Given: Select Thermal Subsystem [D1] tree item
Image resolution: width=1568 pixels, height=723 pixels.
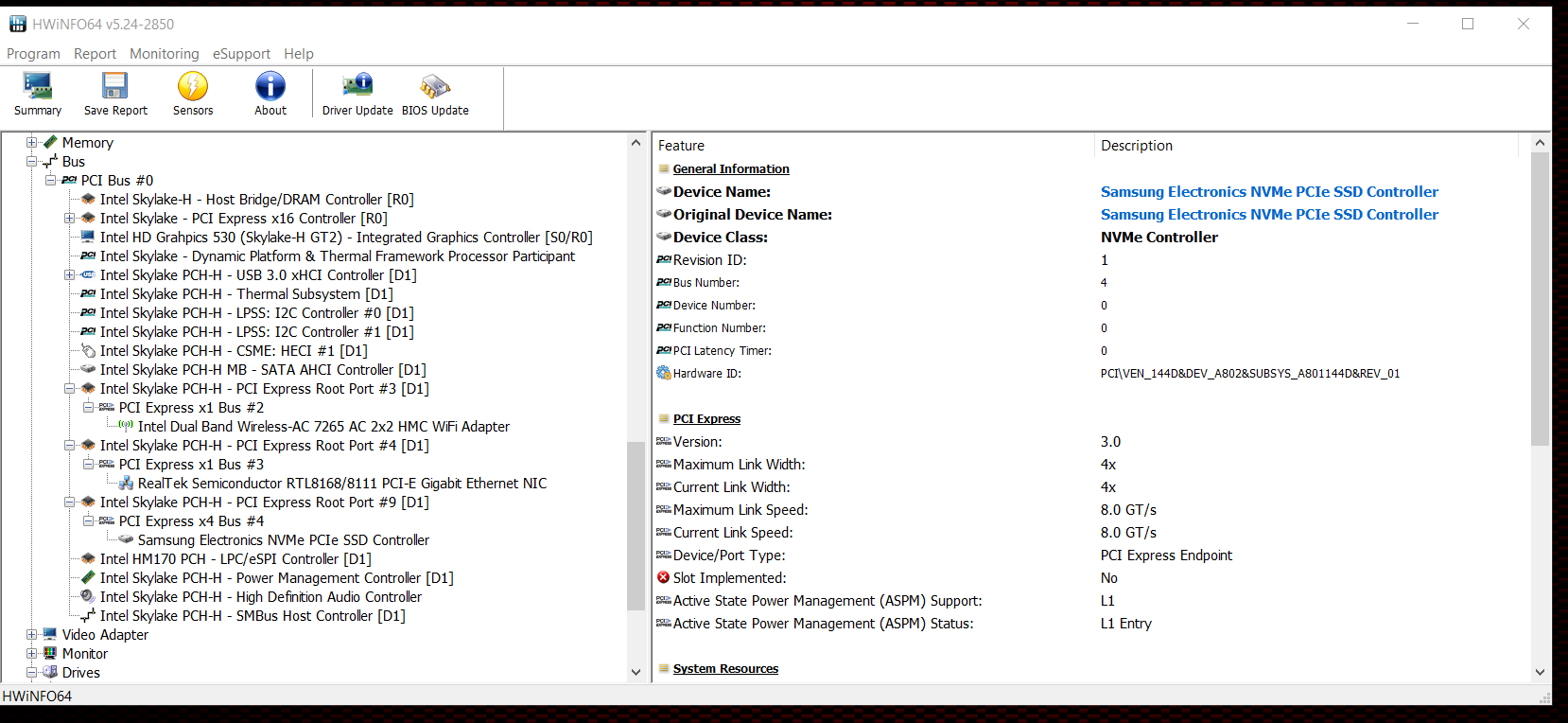Looking at the screenshot, I should coord(246,293).
